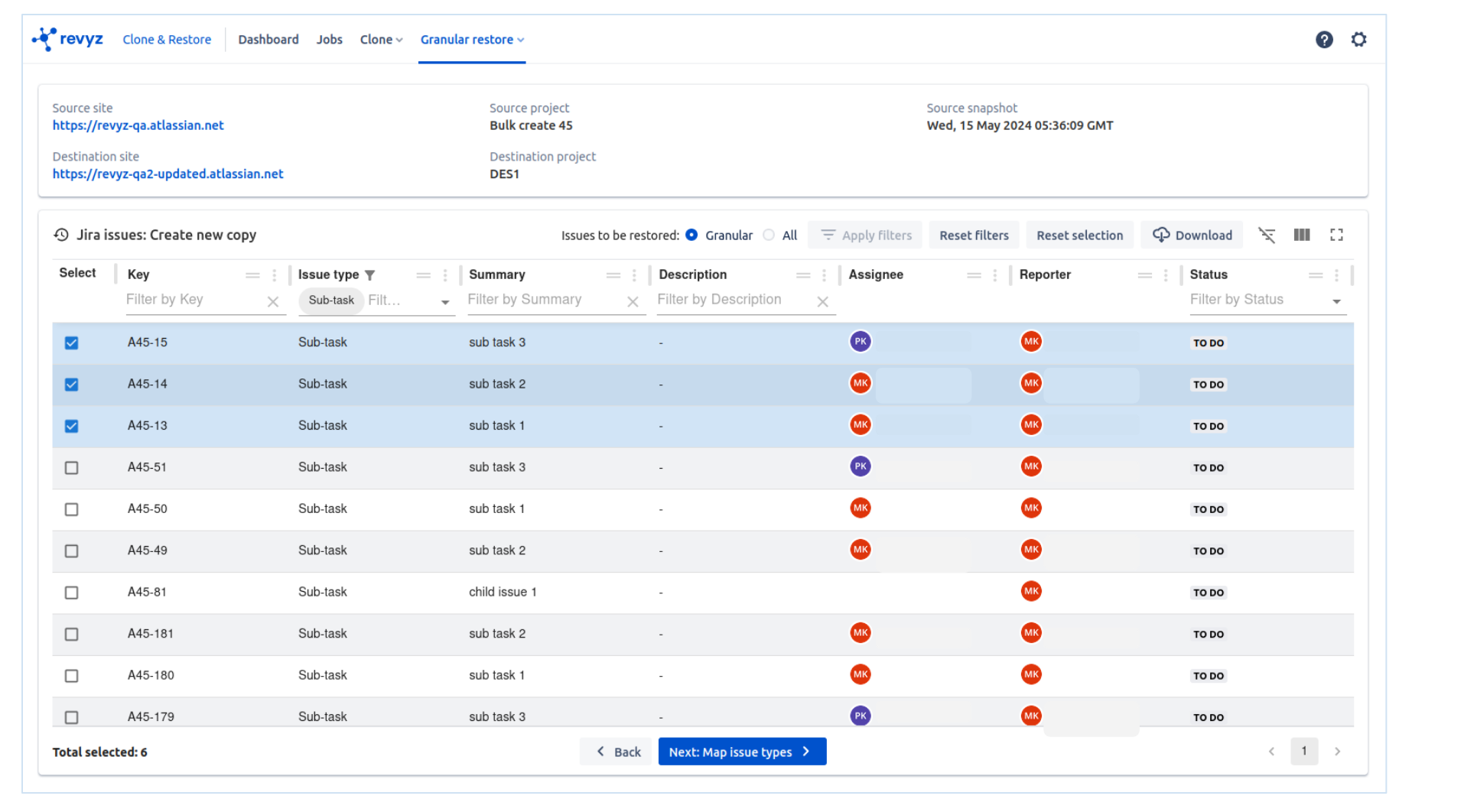Clear the Filter by Key field

273,302
